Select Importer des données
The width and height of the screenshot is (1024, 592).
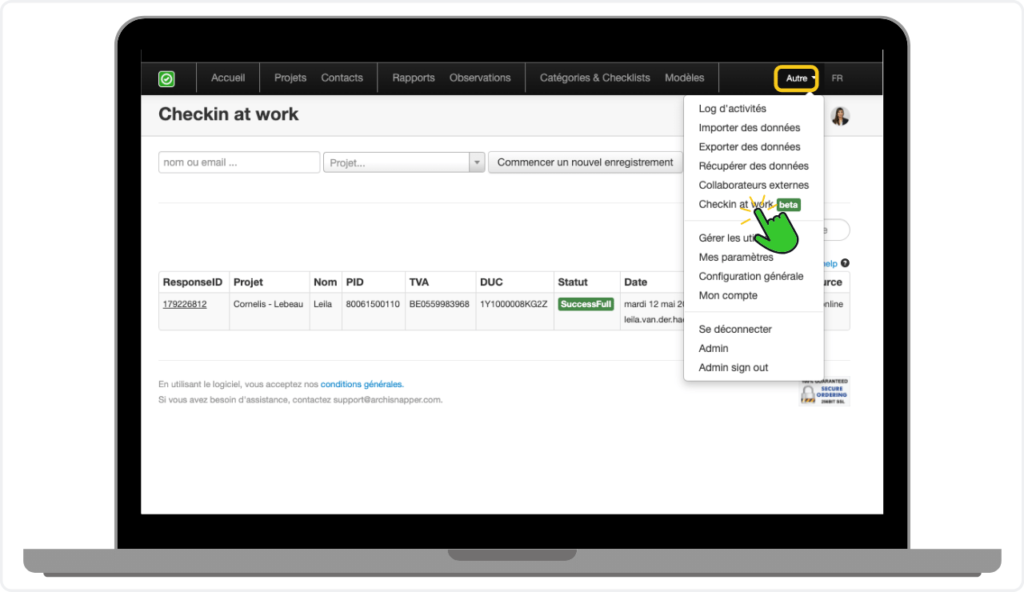click(x=749, y=127)
